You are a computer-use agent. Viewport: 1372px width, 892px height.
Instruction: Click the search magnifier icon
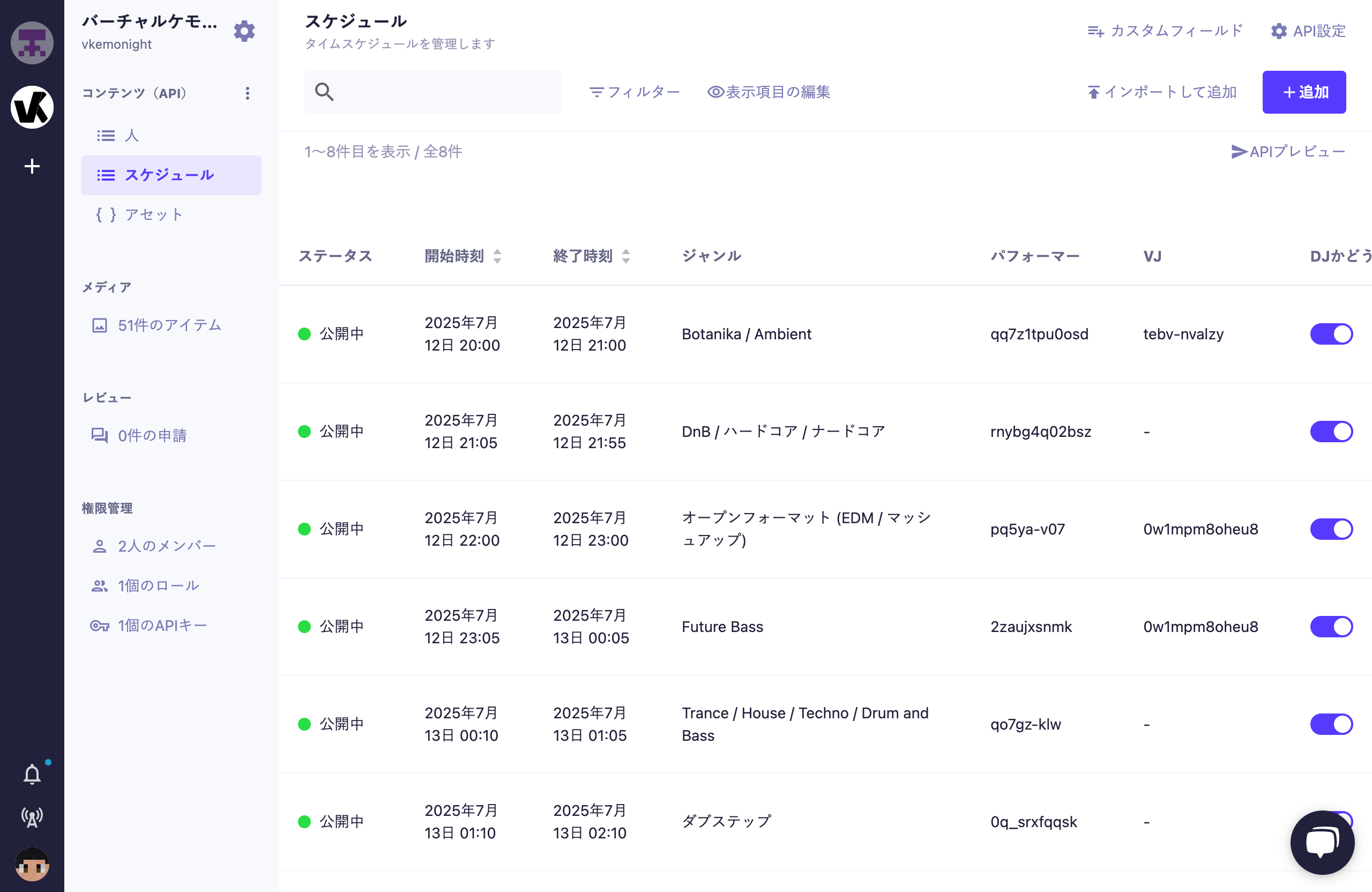325,92
